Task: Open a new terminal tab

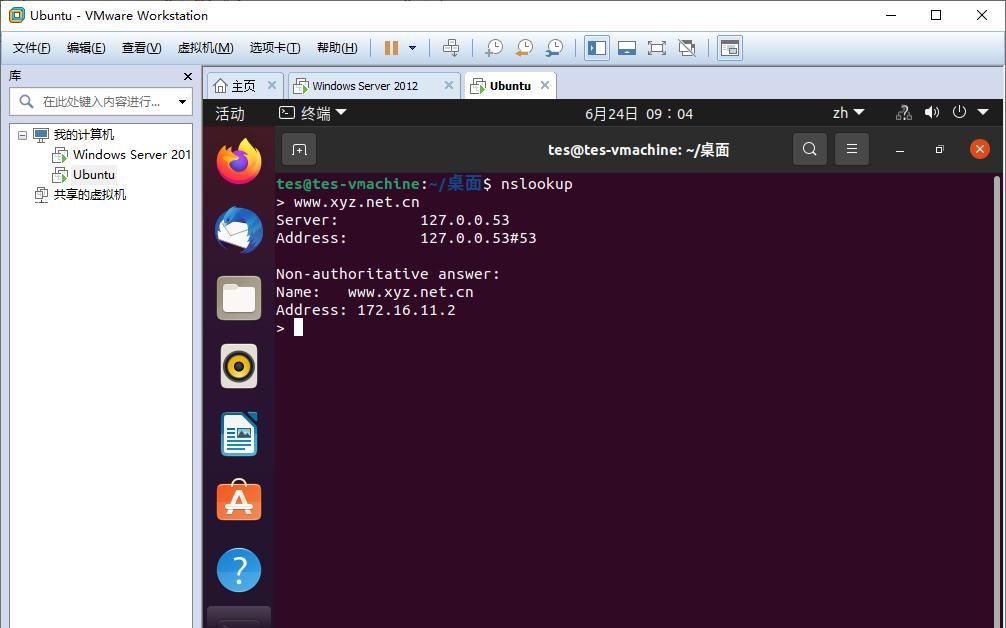Action: [299, 149]
